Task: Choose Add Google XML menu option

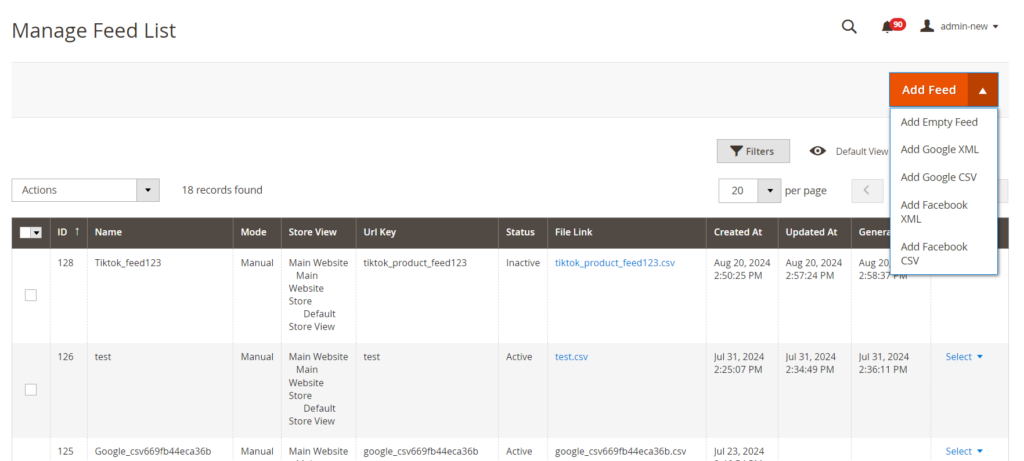Action: 939,149
